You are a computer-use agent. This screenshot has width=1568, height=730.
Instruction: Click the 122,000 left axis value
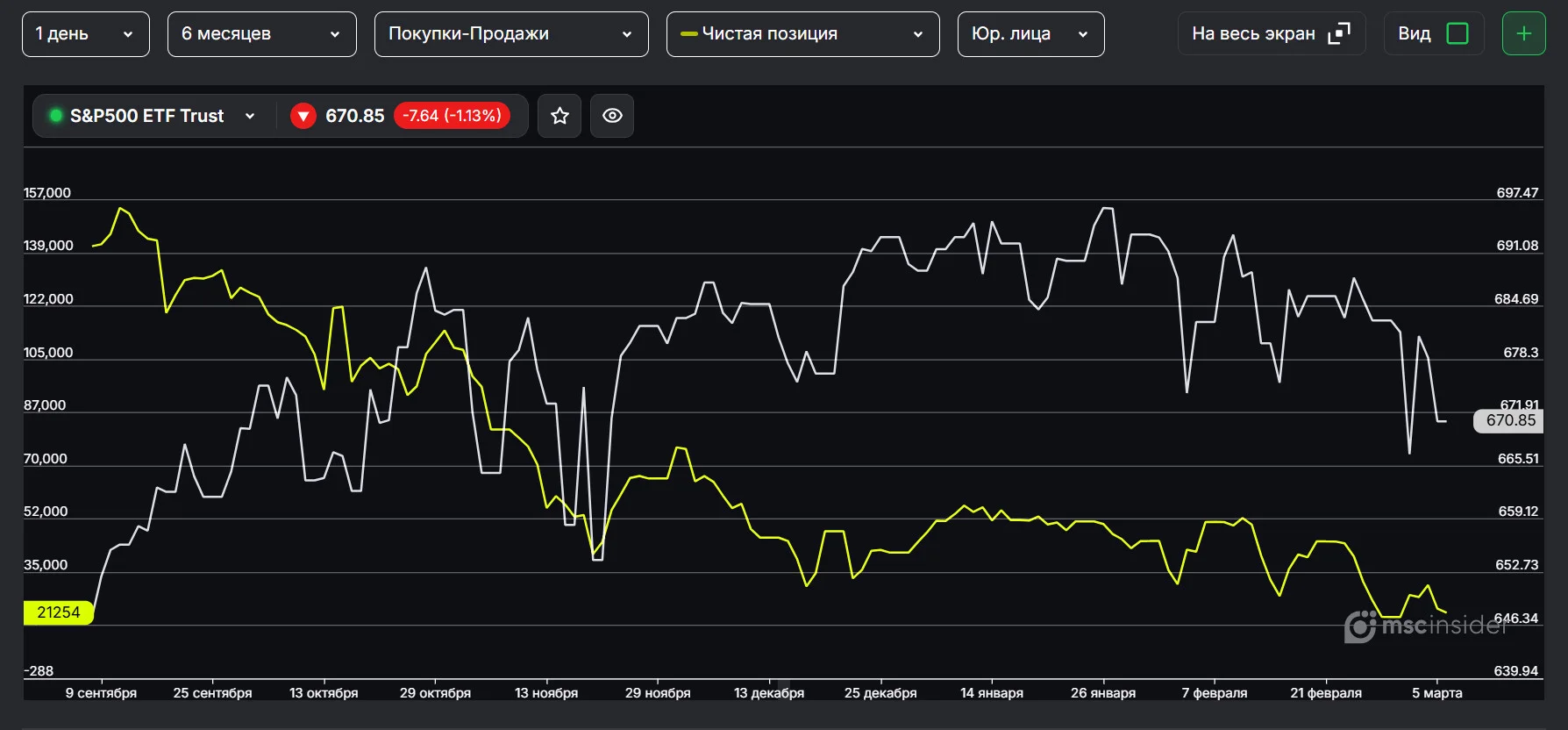tap(48, 299)
